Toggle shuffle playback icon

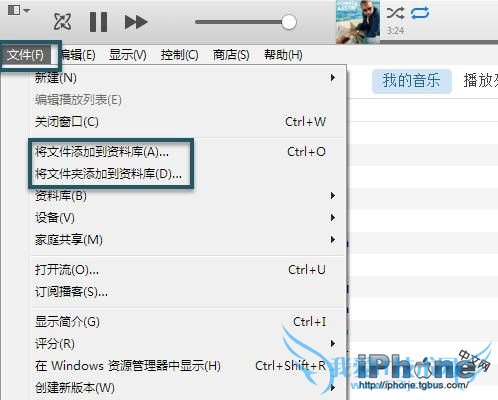(x=395, y=13)
